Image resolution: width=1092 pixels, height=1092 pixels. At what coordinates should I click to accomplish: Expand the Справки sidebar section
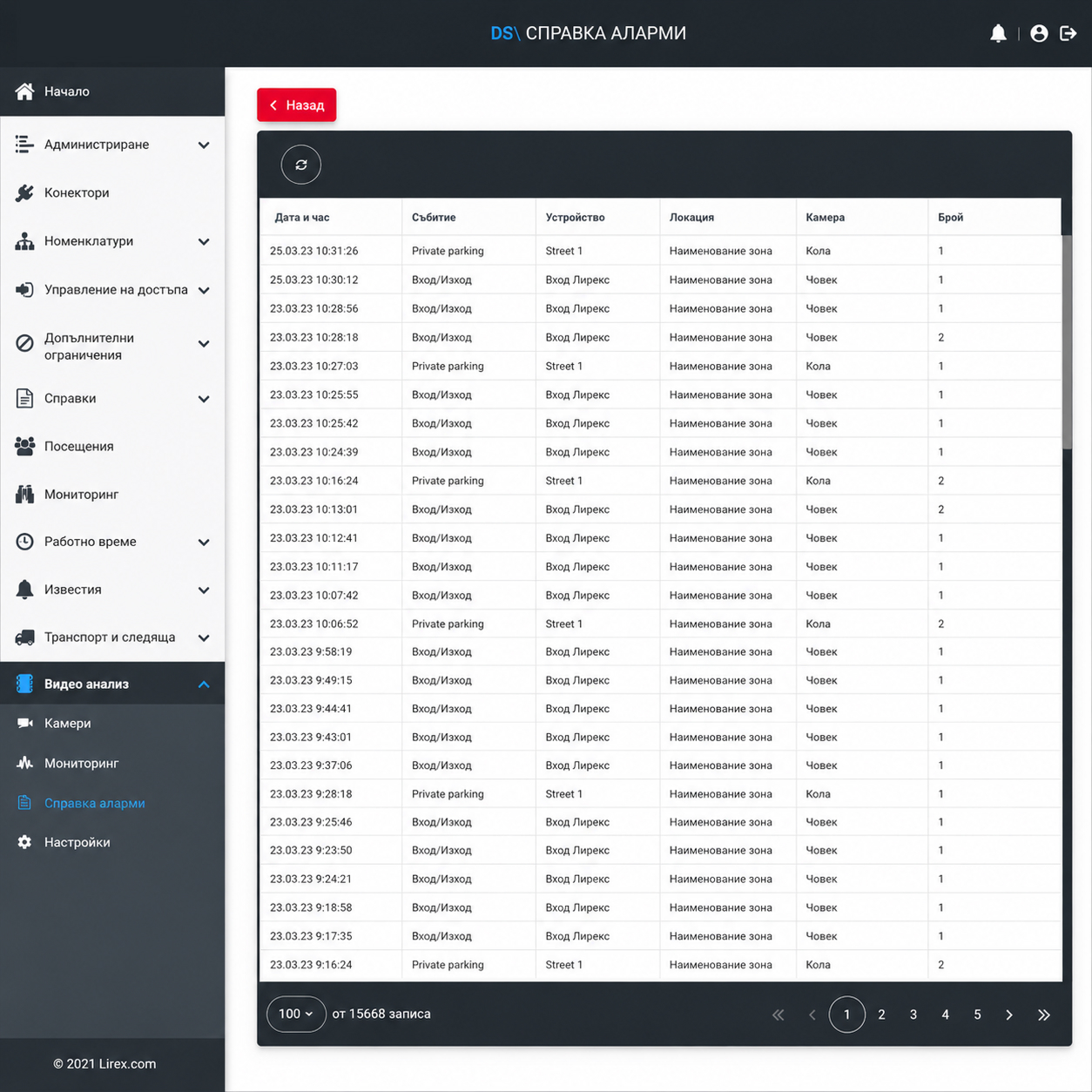point(112,399)
